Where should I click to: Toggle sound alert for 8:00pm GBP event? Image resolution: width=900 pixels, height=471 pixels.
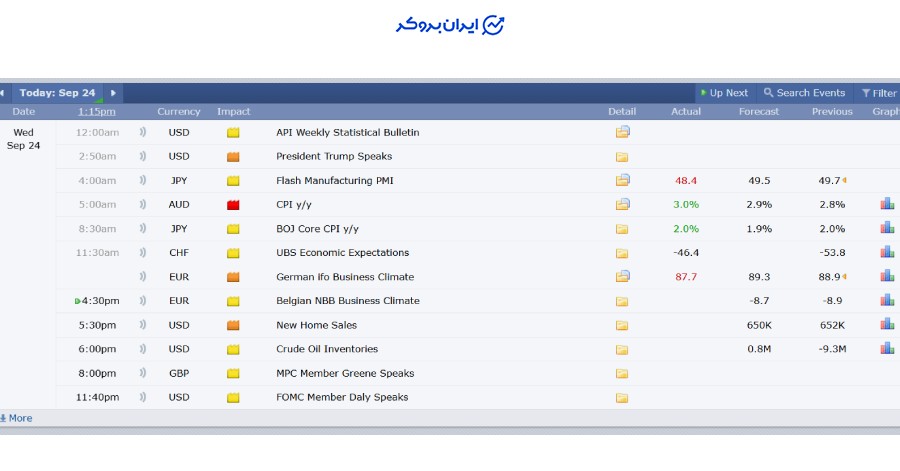tap(143, 373)
